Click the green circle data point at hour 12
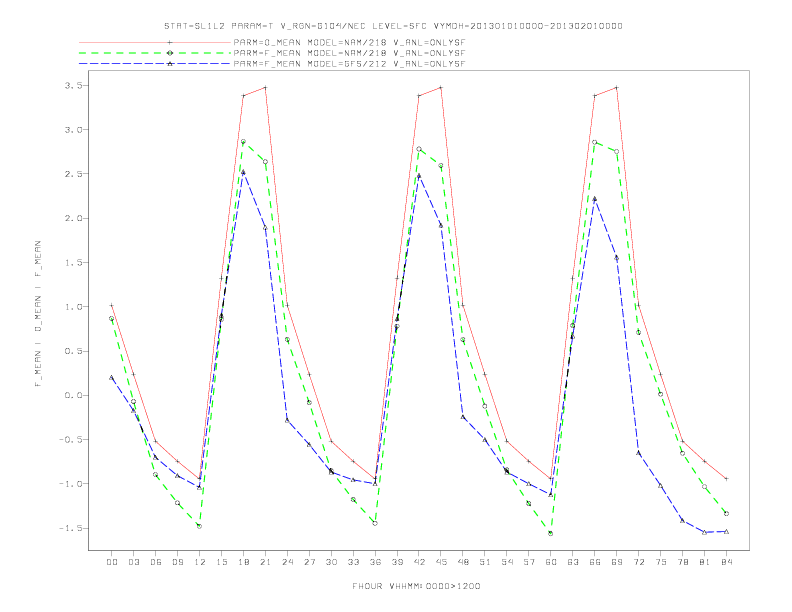 coord(200,526)
